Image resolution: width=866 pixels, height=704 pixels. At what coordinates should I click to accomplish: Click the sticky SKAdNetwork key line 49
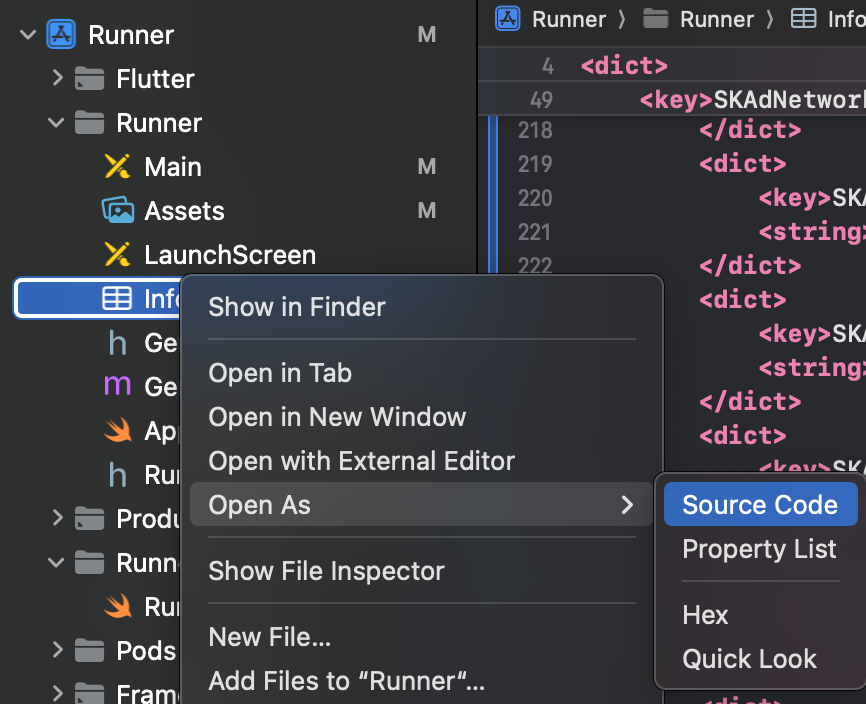point(752,100)
